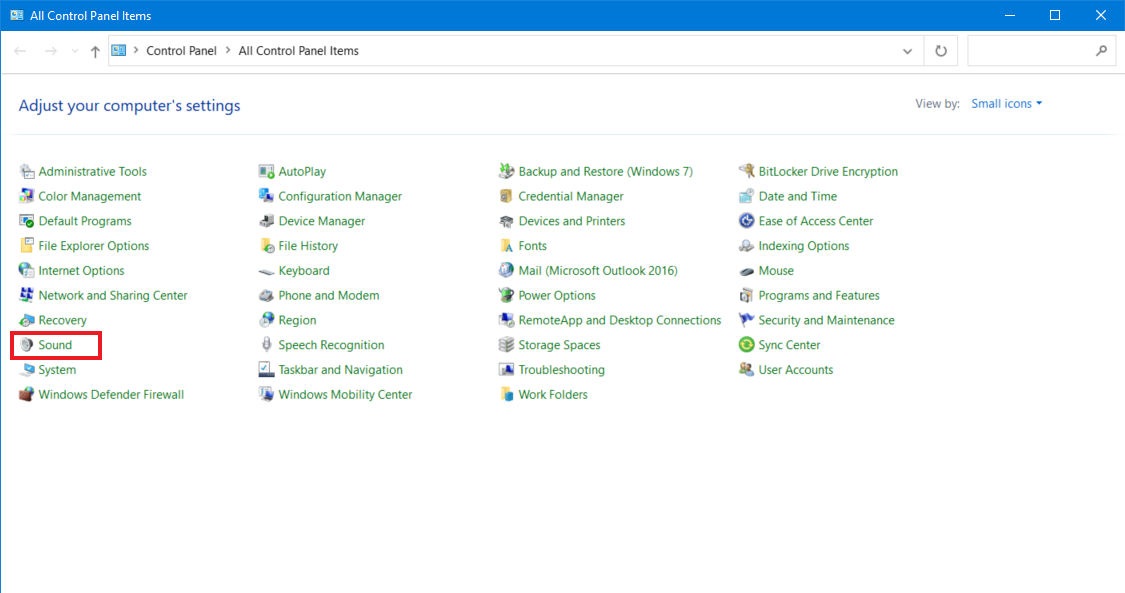Open the Backup and Restore icon
Screen dimensions: 1125x593
click(x=507, y=171)
